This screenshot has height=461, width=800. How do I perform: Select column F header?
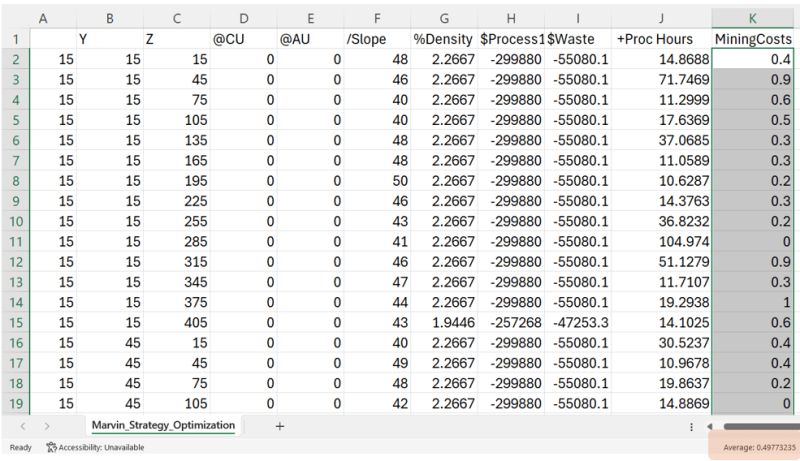pyautogui.click(x=378, y=19)
